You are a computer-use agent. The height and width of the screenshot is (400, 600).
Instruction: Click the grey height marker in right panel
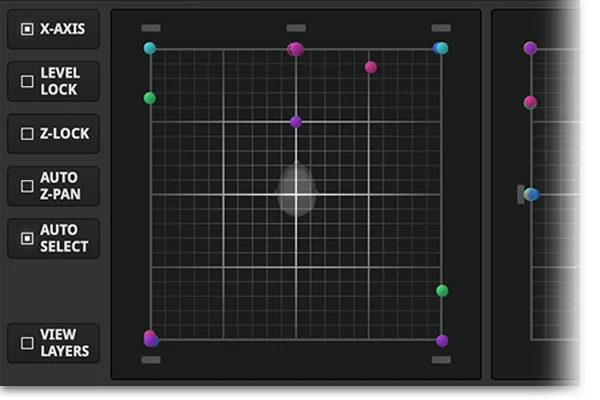pyautogui.click(x=520, y=194)
